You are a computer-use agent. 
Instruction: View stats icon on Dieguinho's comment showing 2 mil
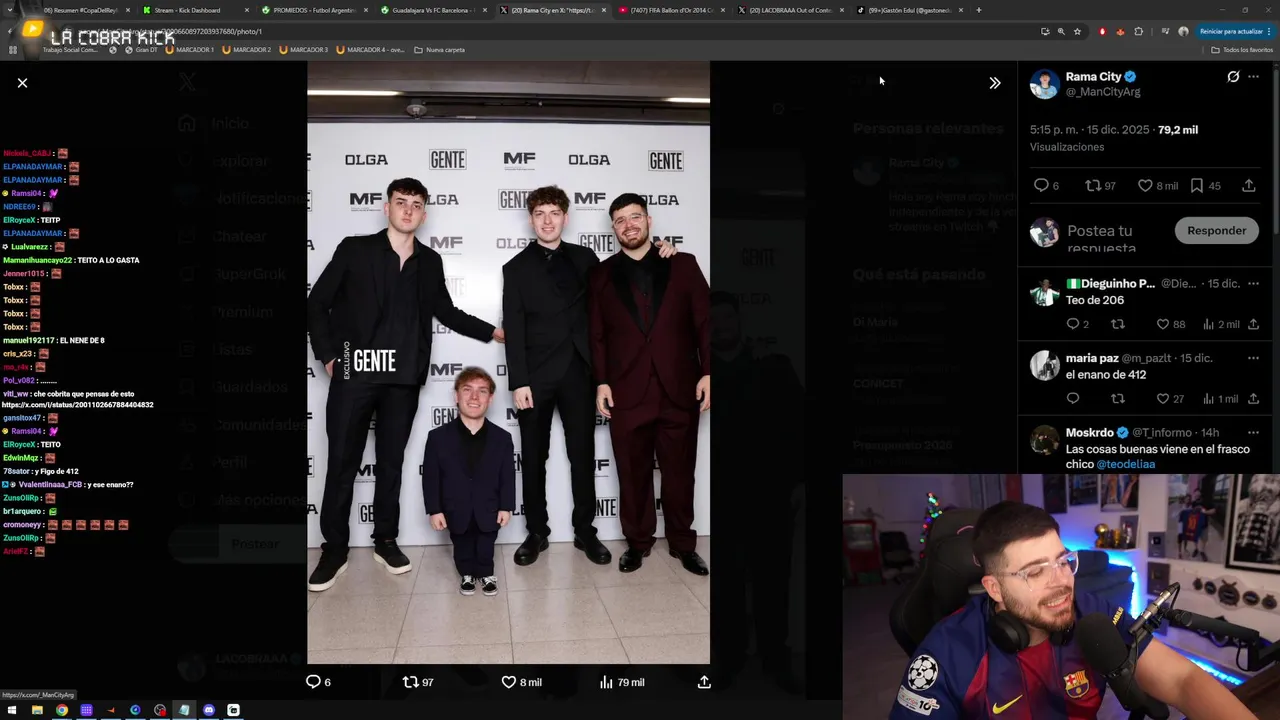(x=1208, y=324)
